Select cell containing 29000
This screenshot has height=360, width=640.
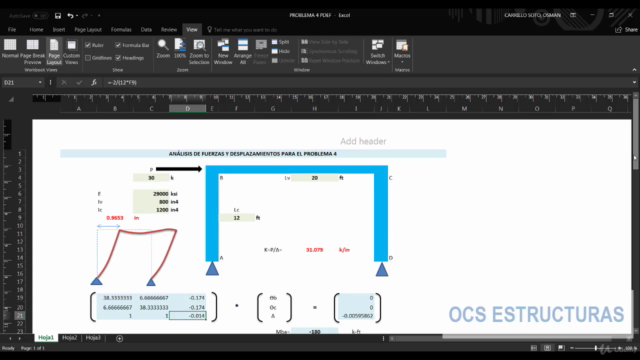pyautogui.click(x=151, y=194)
